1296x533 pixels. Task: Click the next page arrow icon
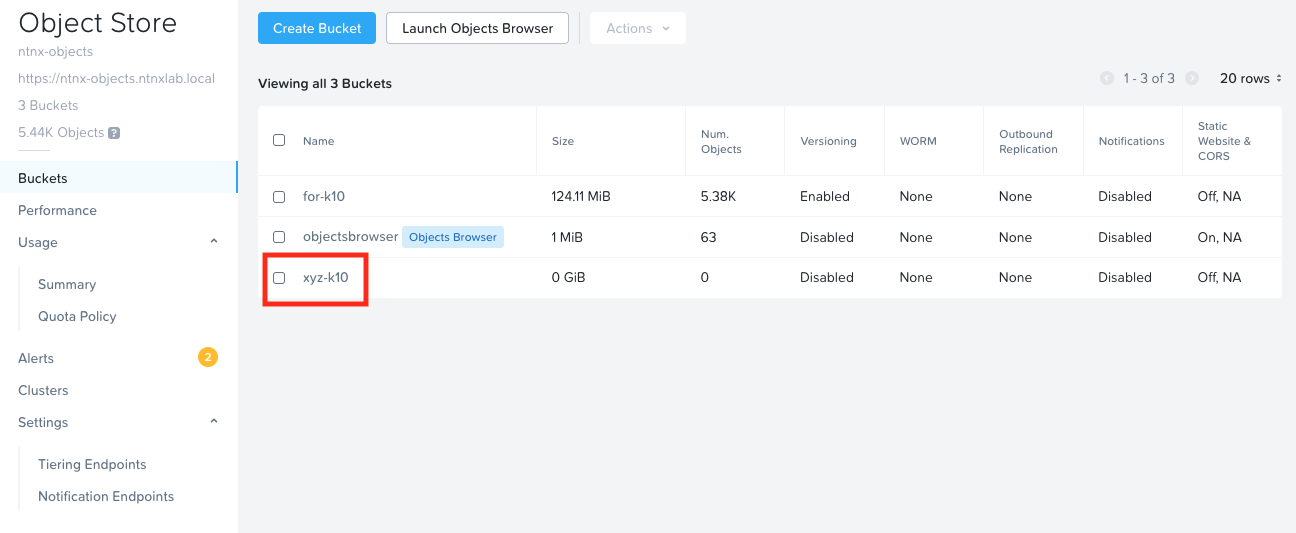[1191, 78]
